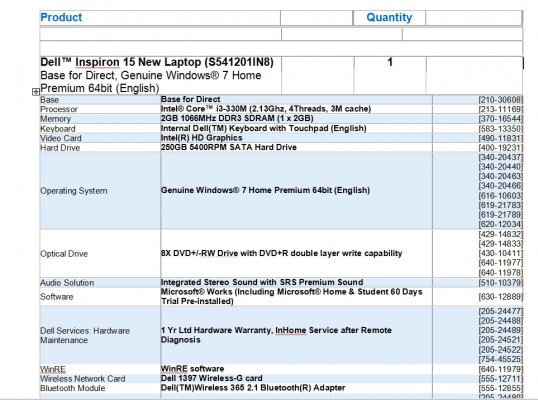
Task: Click the table move handle icon
Action: click(x=36, y=92)
